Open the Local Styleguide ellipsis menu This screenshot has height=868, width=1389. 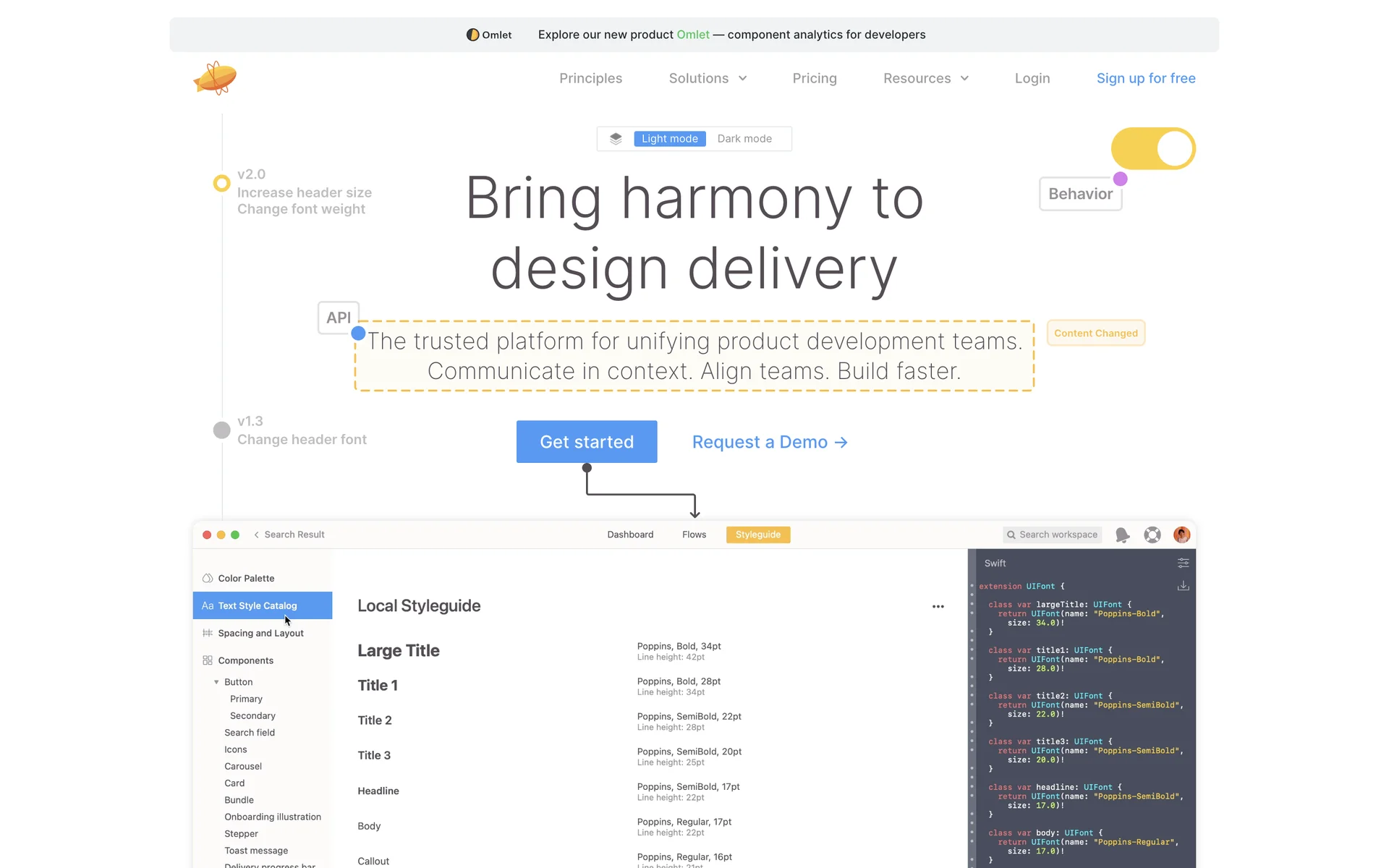pyautogui.click(x=938, y=606)
